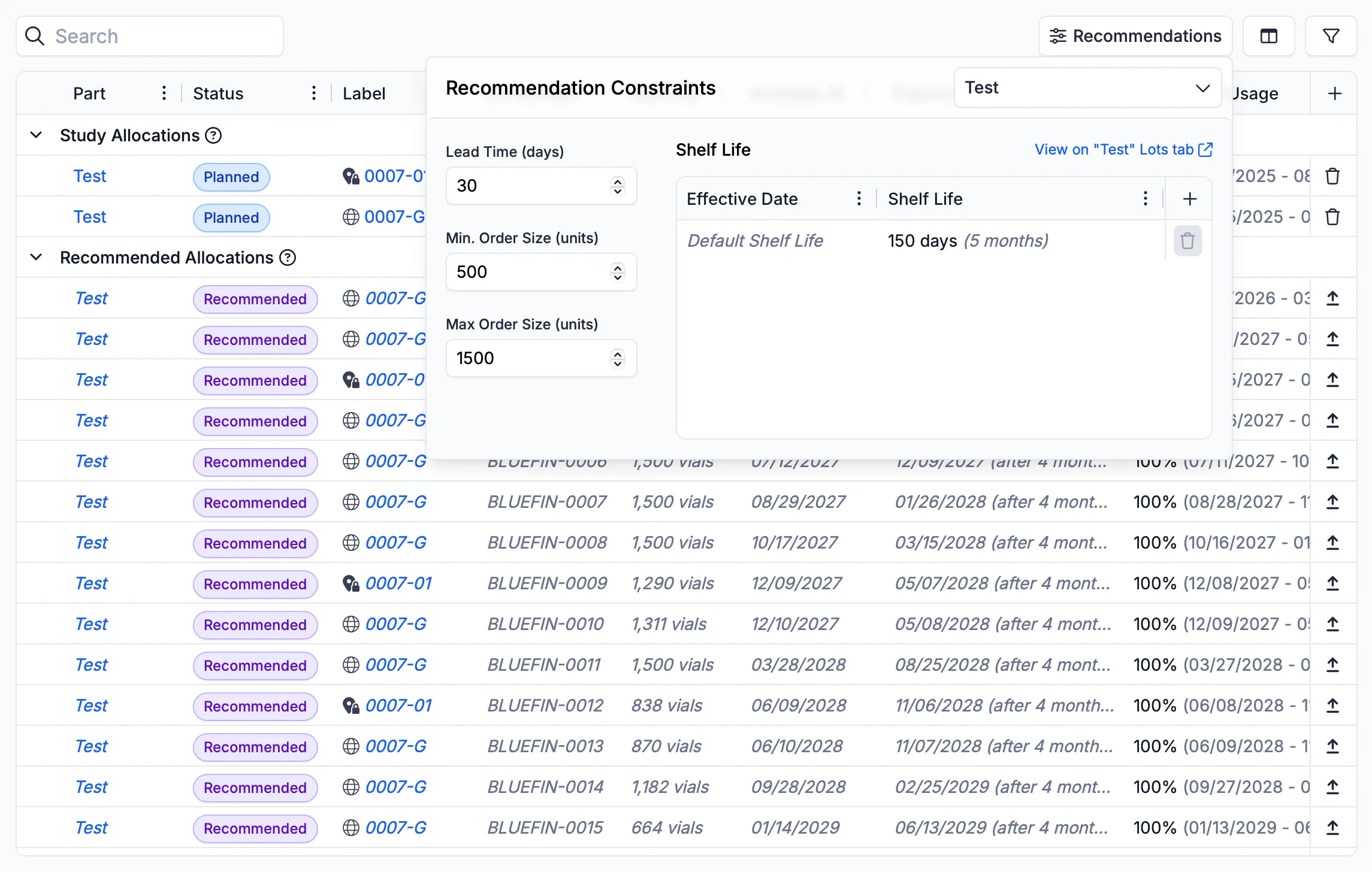Click the Max Order Size stepper arrows

[617, 358]
